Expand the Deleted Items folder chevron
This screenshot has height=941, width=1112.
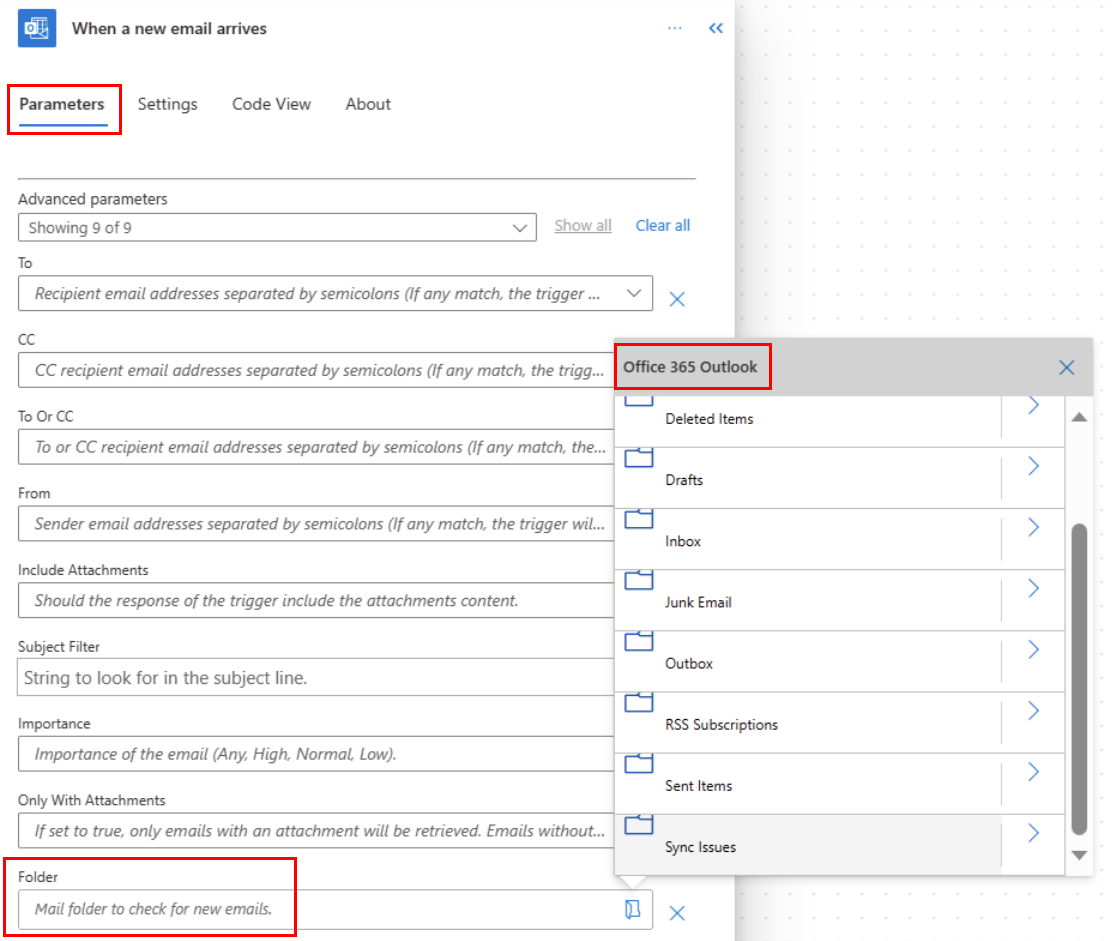[1033, 405]
